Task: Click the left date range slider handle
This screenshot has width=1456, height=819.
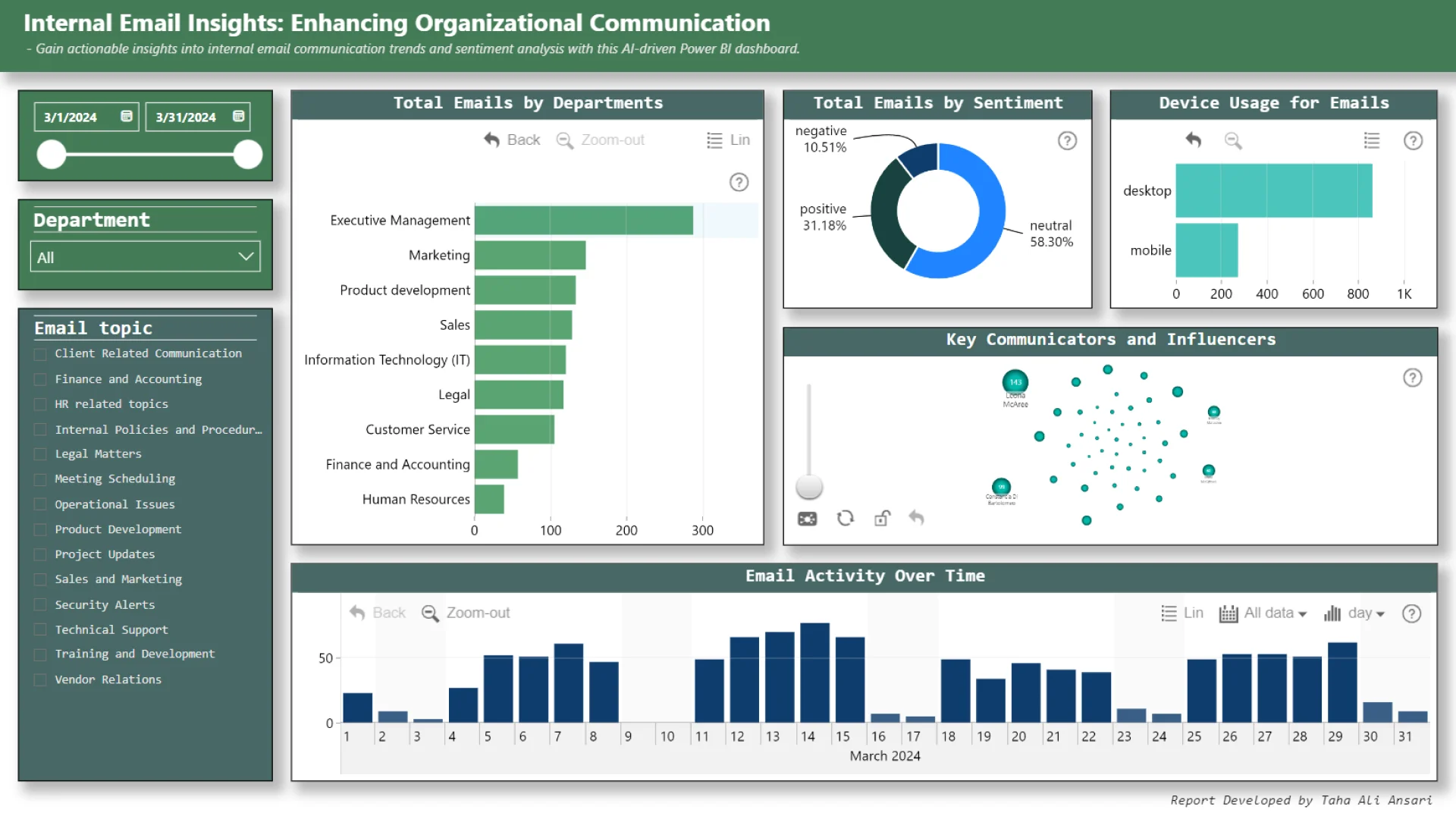Action: coord(52,155)
